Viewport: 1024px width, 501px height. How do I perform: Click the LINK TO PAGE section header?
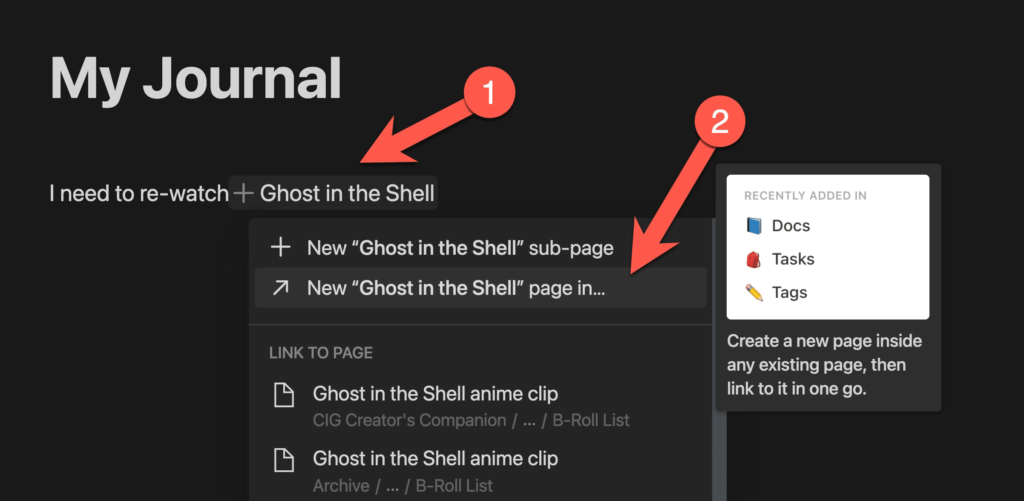coord(320,353)
